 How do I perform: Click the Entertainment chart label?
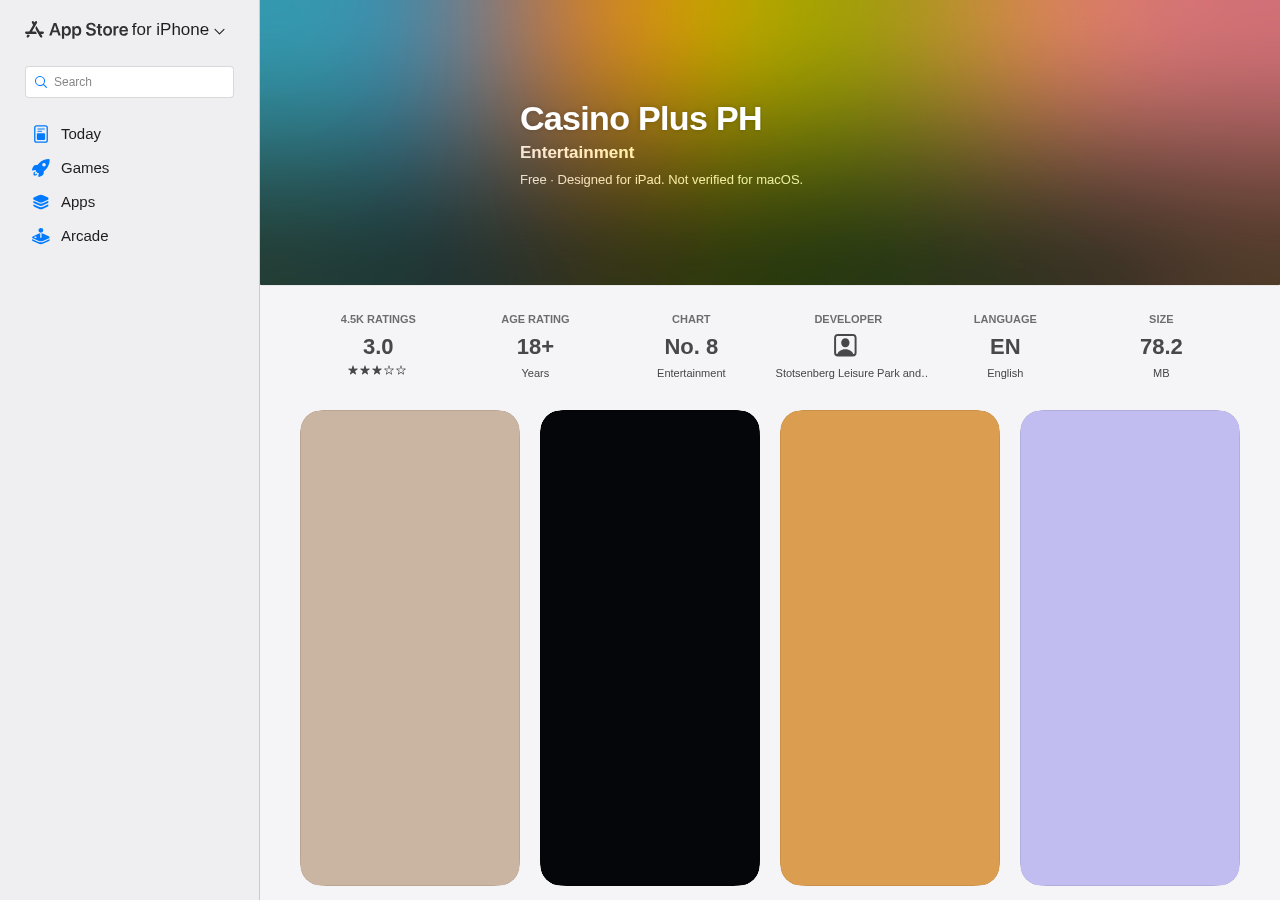[x=691, y=373]
